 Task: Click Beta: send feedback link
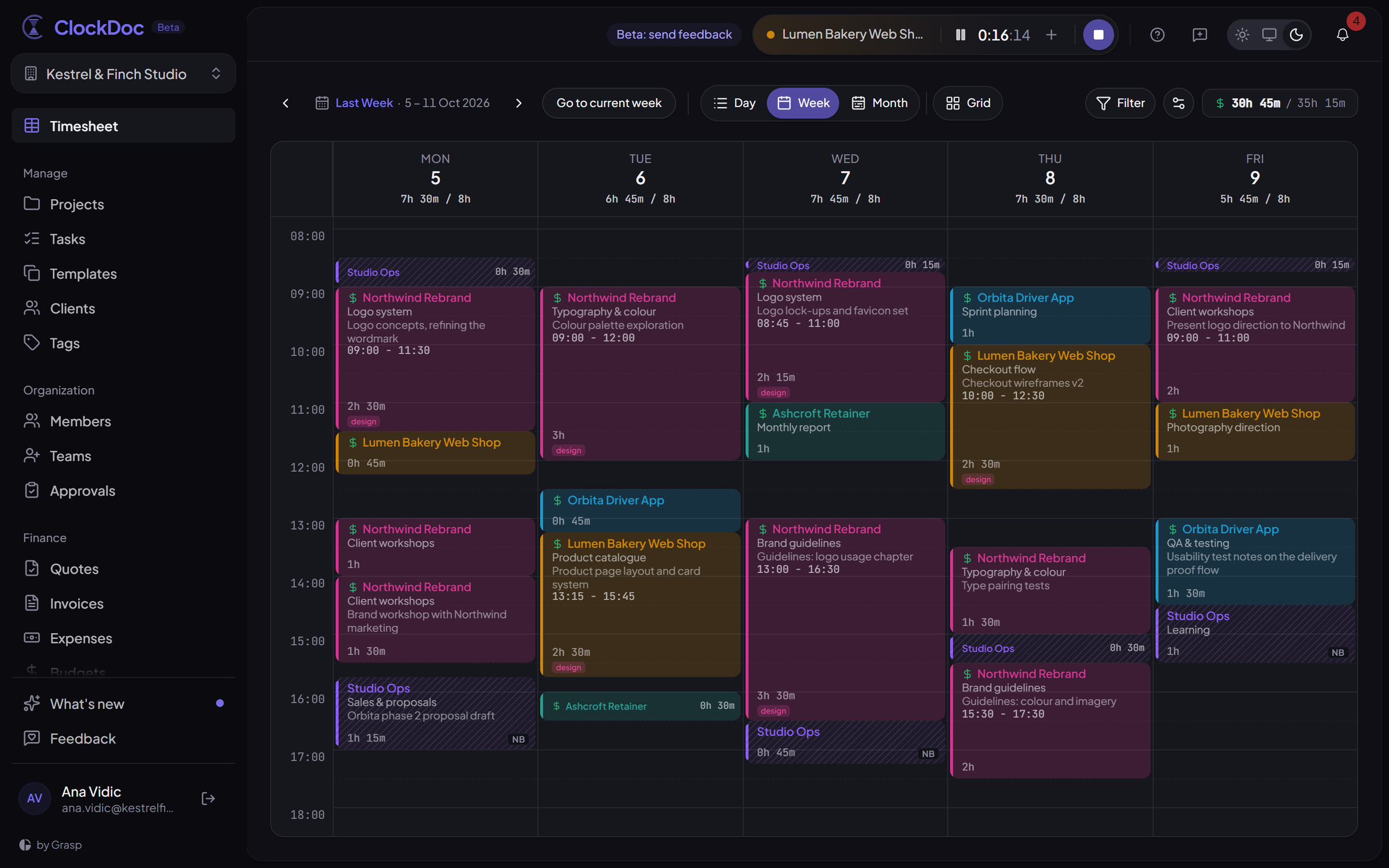(674, 35)
